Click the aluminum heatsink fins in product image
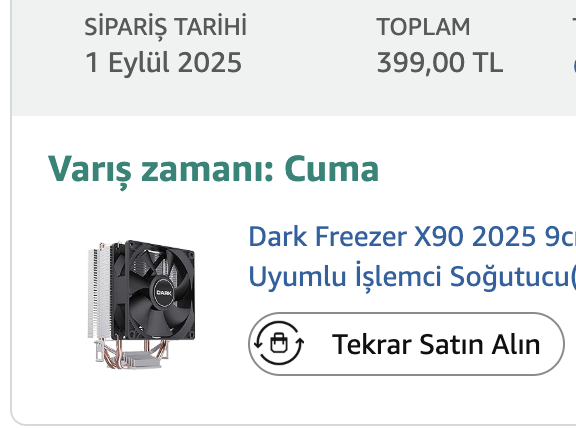Image resolution: width=576 pixels, height=428 pixels. click(98, 292)
